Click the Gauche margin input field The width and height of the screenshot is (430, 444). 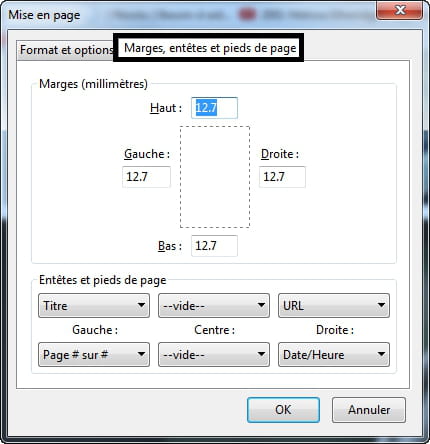coord(146,177)
